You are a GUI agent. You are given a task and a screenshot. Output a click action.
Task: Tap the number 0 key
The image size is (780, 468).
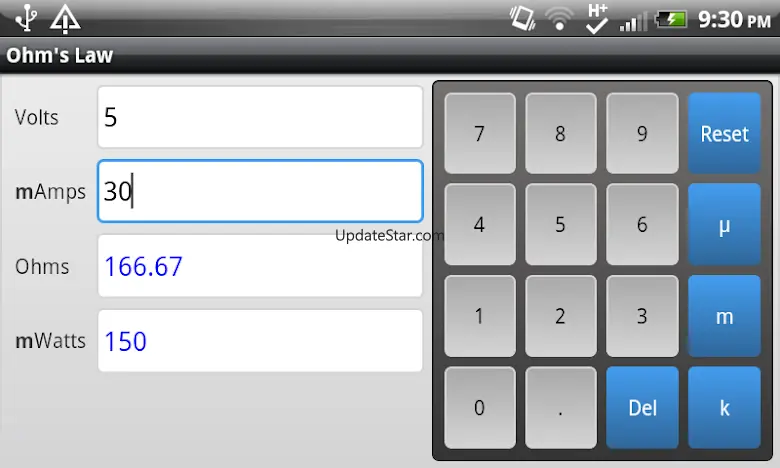point(480,407)
